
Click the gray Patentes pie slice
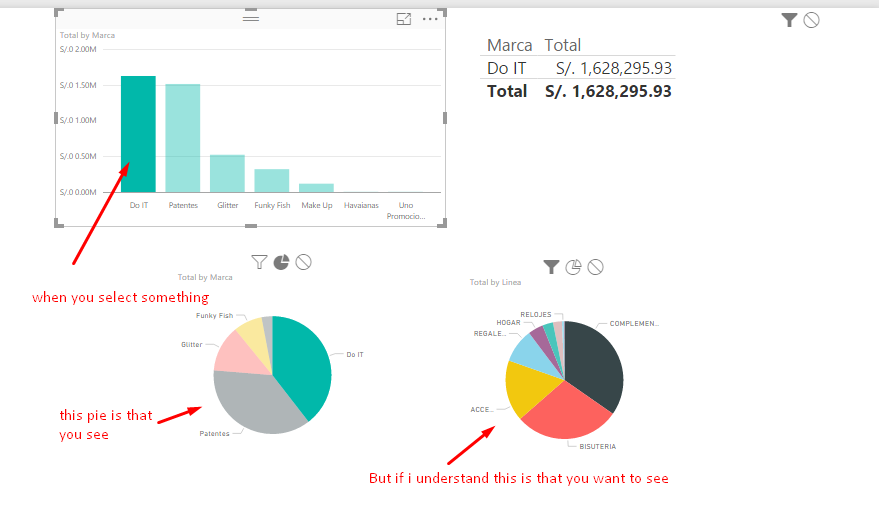(x=258, y=404)
